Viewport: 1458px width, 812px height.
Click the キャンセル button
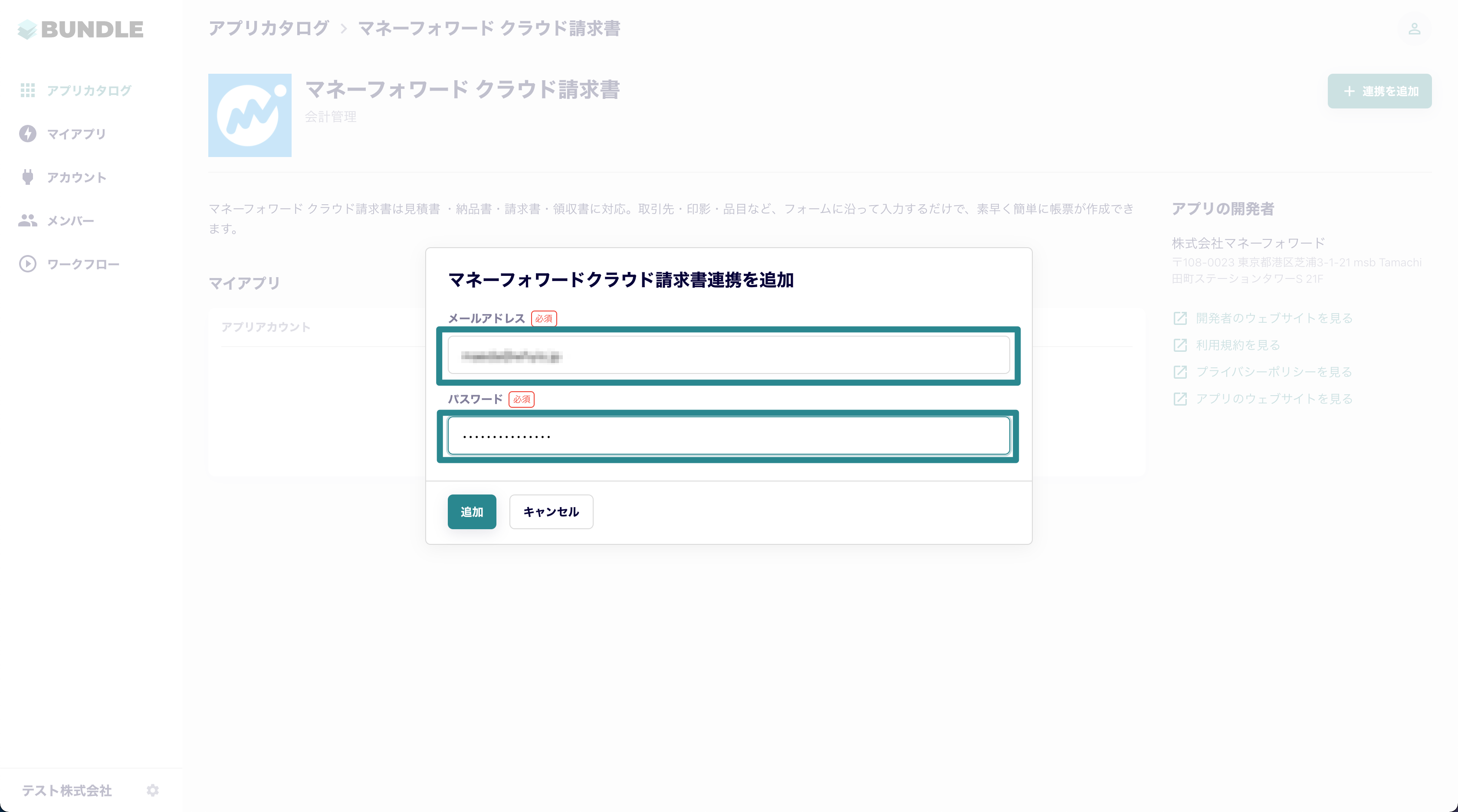551,511
